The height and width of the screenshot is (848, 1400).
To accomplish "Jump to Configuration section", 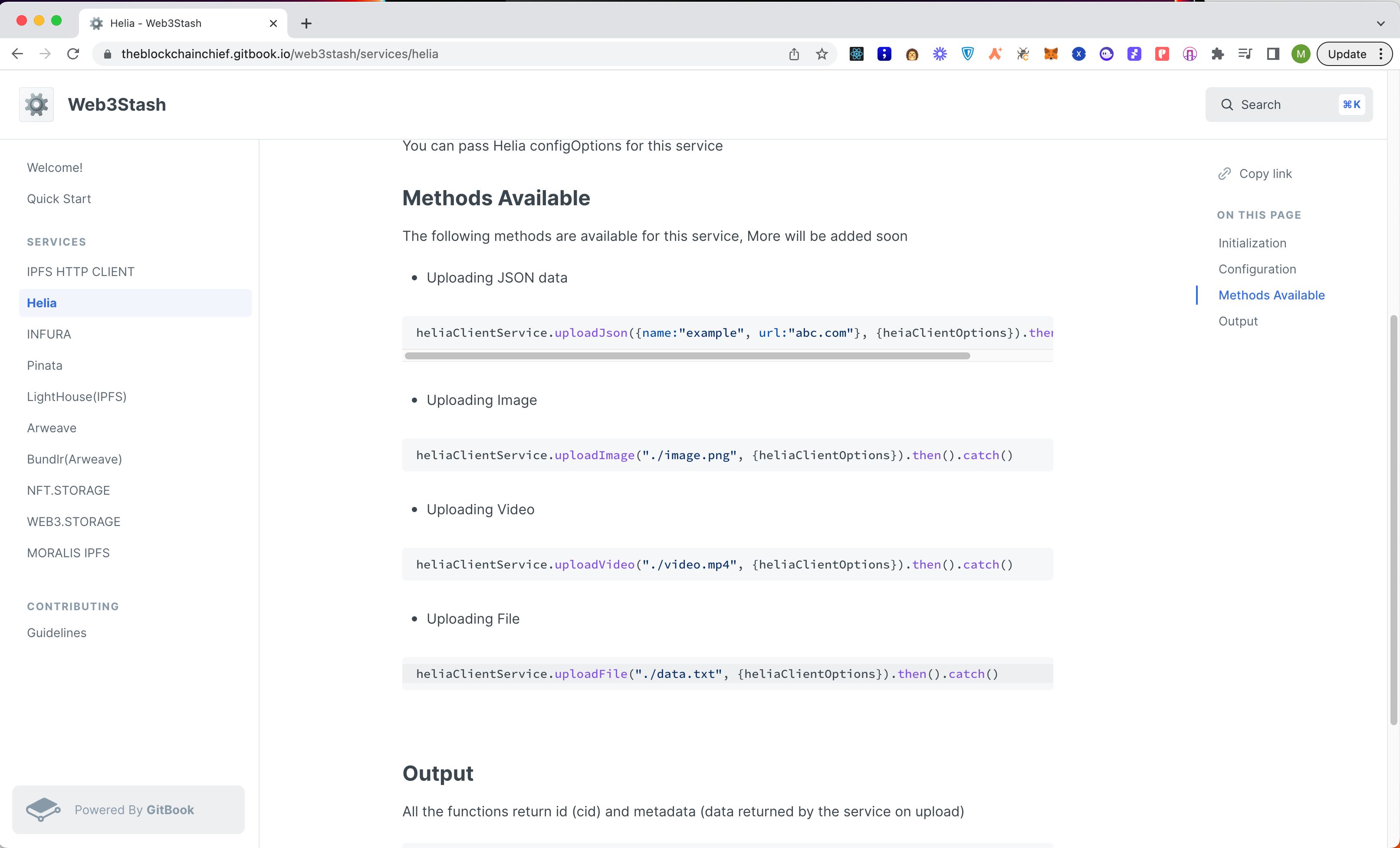I will [x=1257, y=270].
